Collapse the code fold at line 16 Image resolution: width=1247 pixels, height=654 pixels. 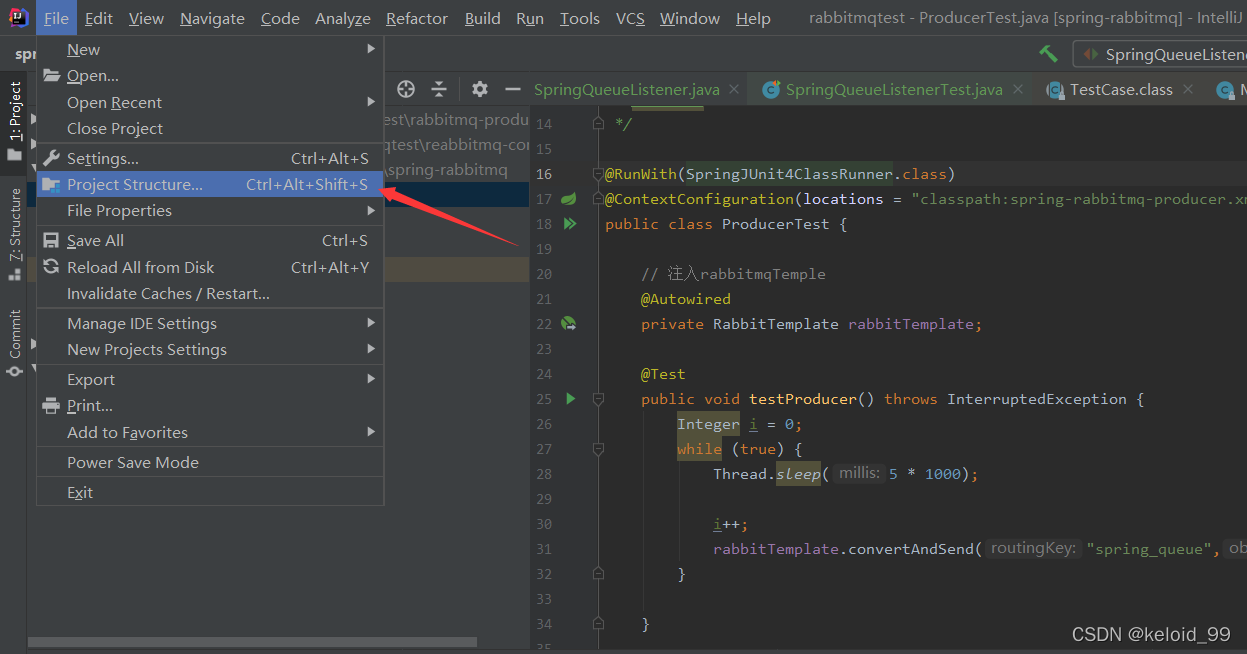pyautogui.click(x=598, y=174)
